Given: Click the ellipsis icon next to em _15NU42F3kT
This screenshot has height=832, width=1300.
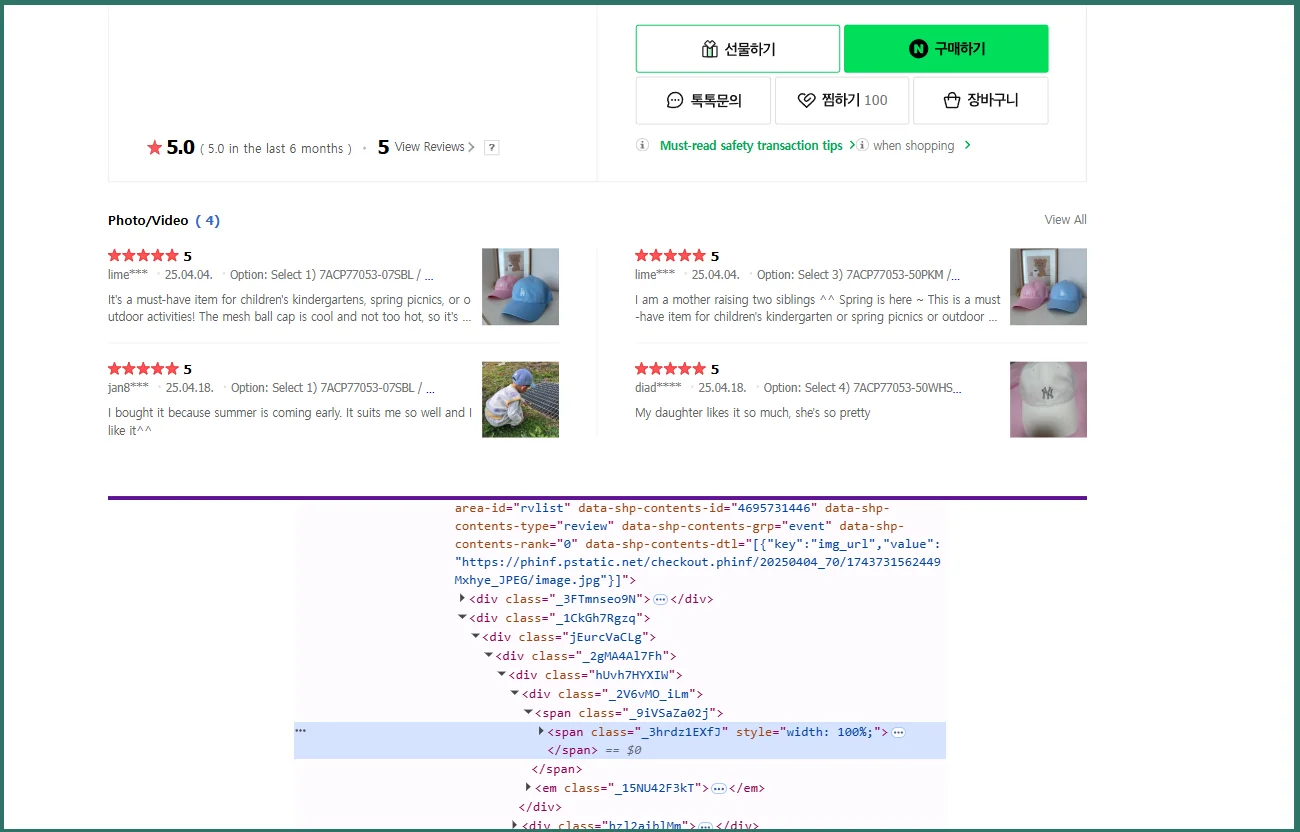Looking at the screenshot, I should coord(719,788).
